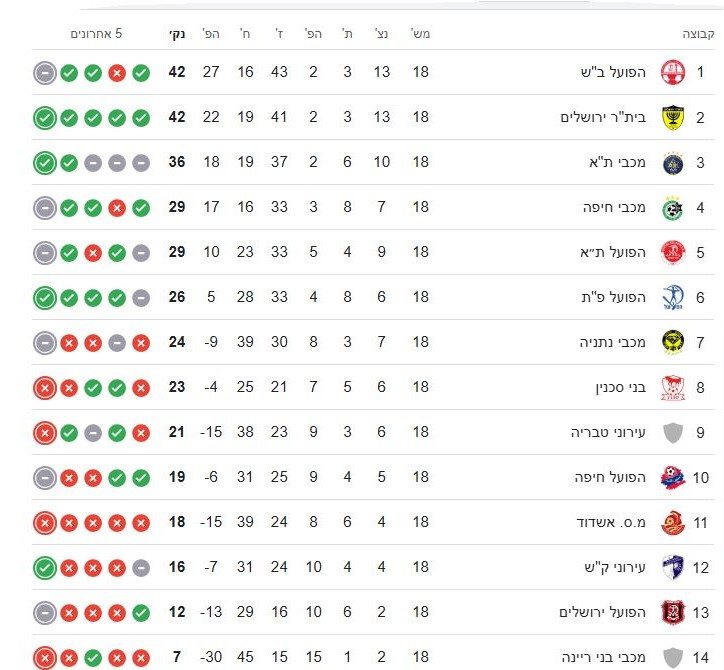Click the נק' points column header
This screenshot has width=724, height=670.
click(x=176, y=34)
